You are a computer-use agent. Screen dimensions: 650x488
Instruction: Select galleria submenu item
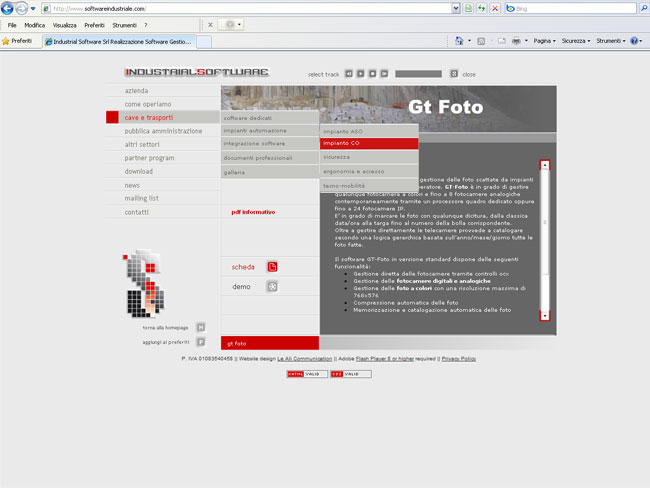coord(270,172)
